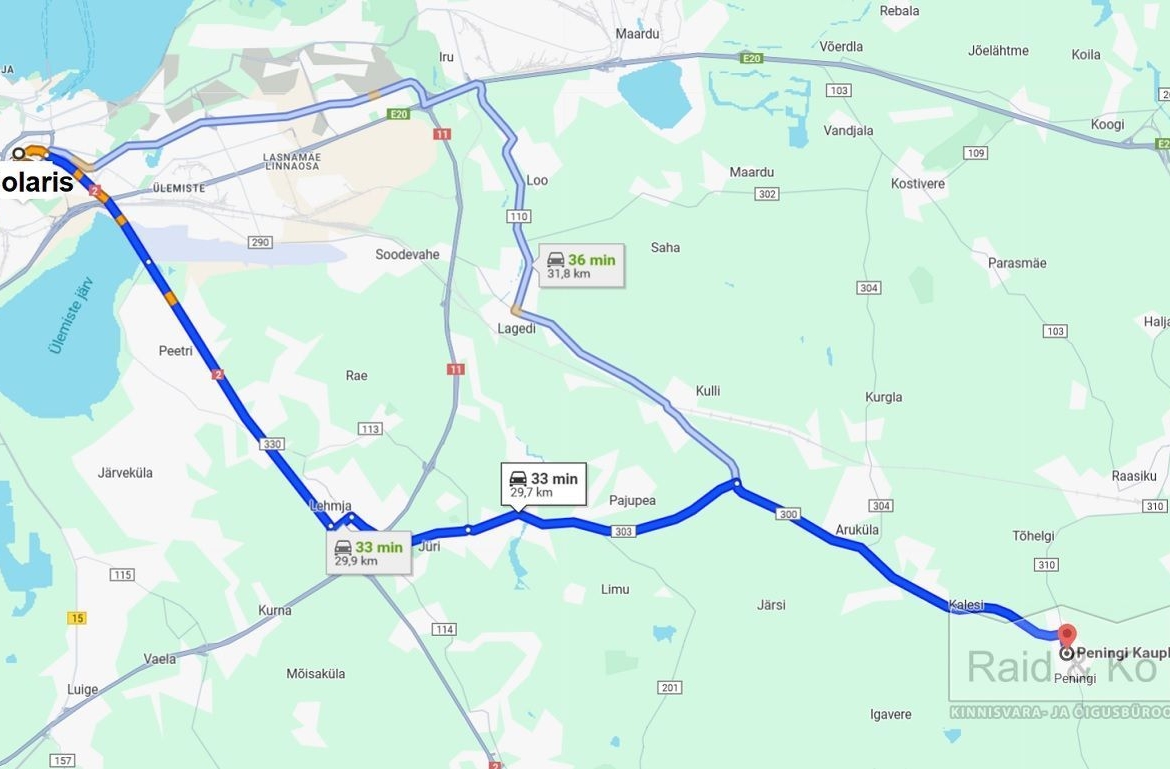Click road 303 shield near Pajupea

624,531
